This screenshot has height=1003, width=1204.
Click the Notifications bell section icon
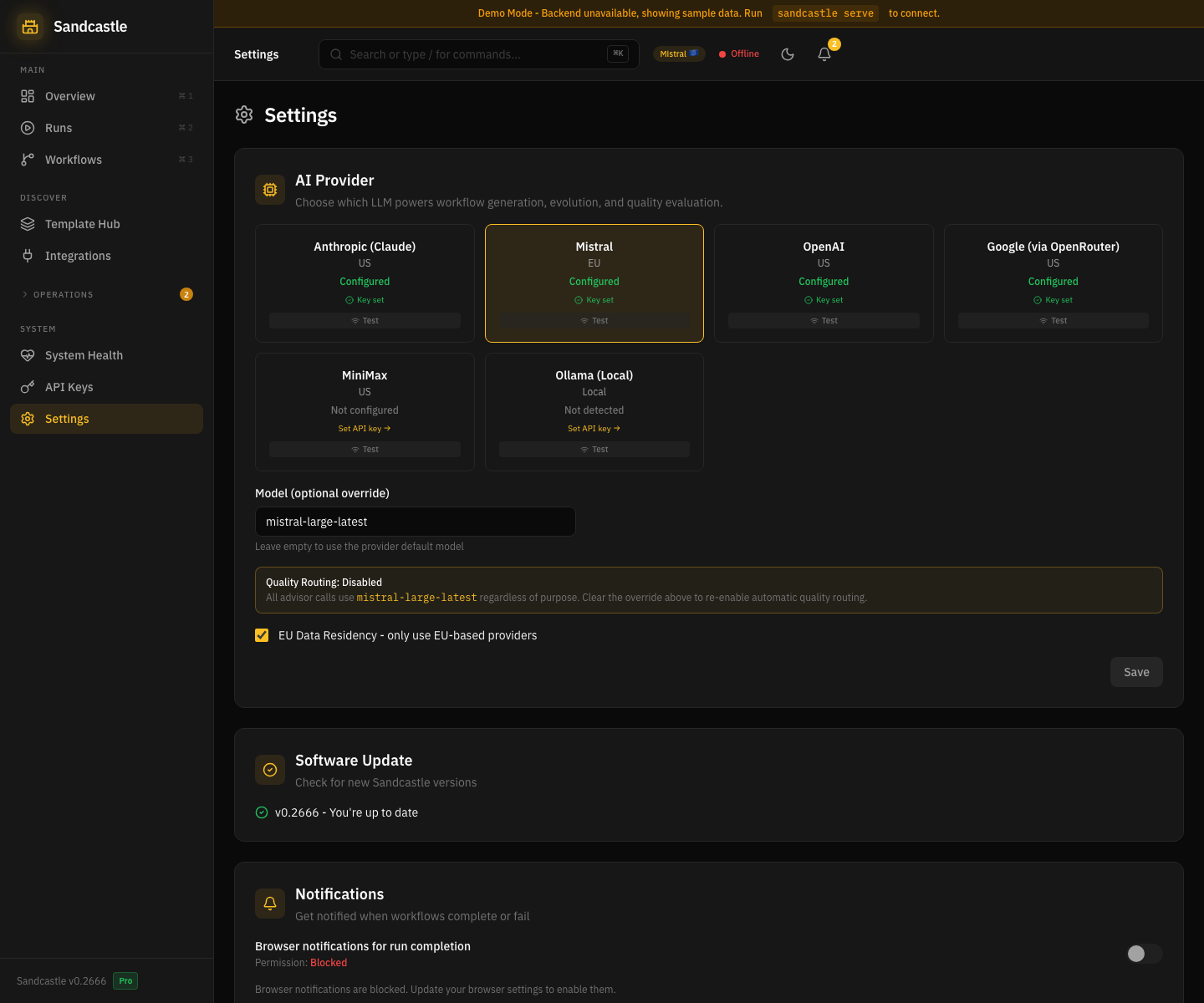[x=270, y=904]
